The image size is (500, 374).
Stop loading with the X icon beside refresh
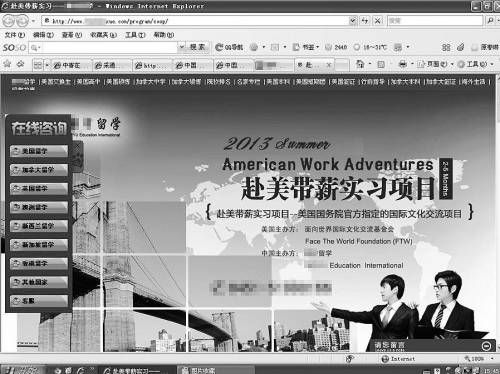(x=378, y=21)
